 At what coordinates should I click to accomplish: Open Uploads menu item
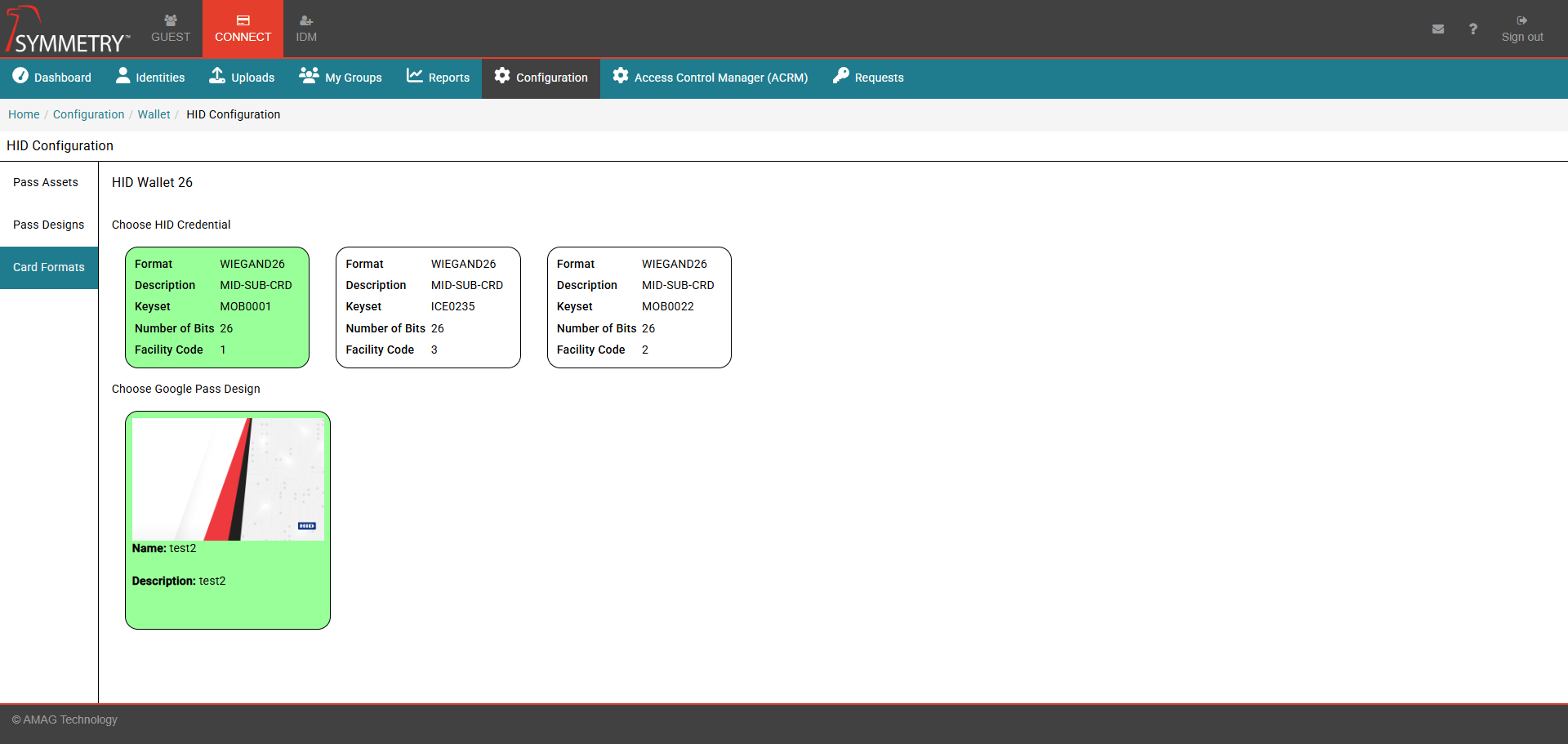pos(242,78)
